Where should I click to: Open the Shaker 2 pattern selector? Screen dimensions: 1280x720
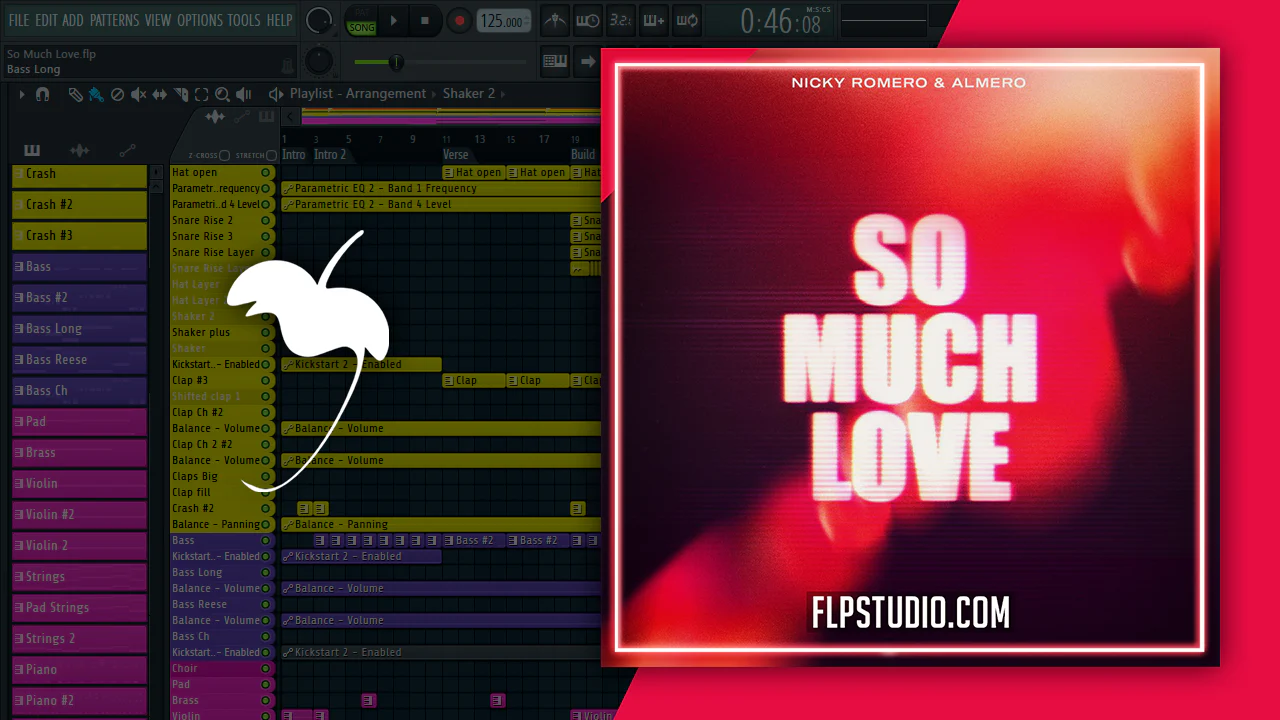468,94
